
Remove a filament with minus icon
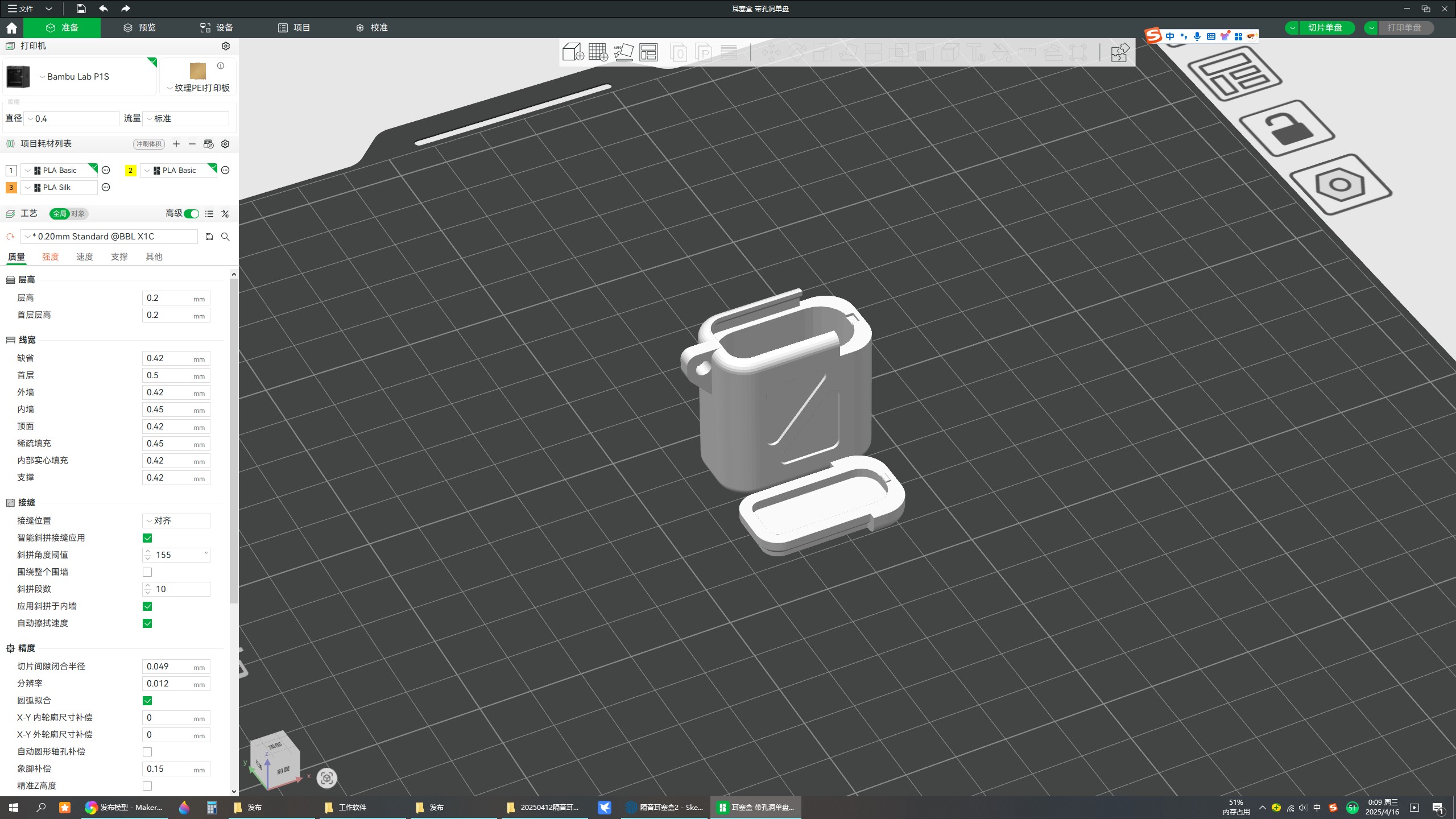pos(192,144)
